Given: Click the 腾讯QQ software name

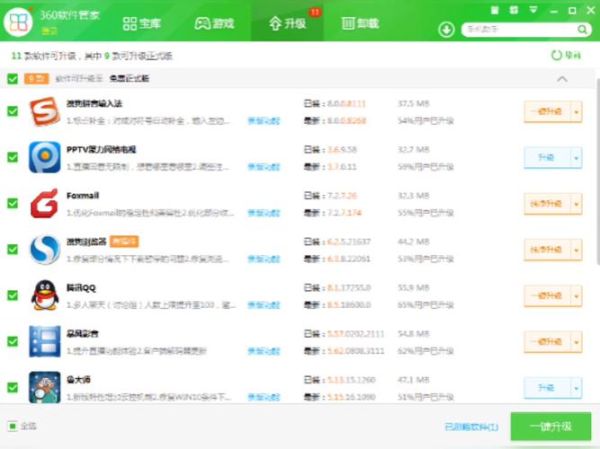Looking at the screenshot, I should point(81,288).
